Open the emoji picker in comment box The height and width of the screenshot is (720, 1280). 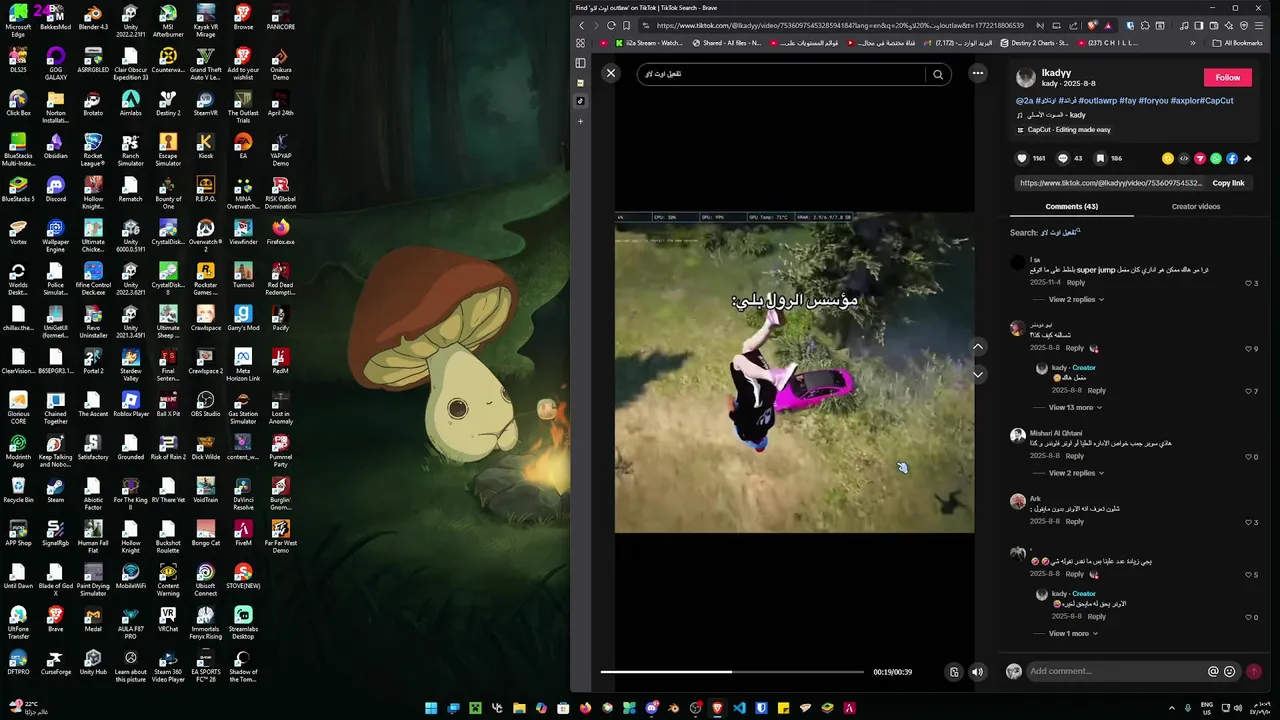tap(1229, 672)
